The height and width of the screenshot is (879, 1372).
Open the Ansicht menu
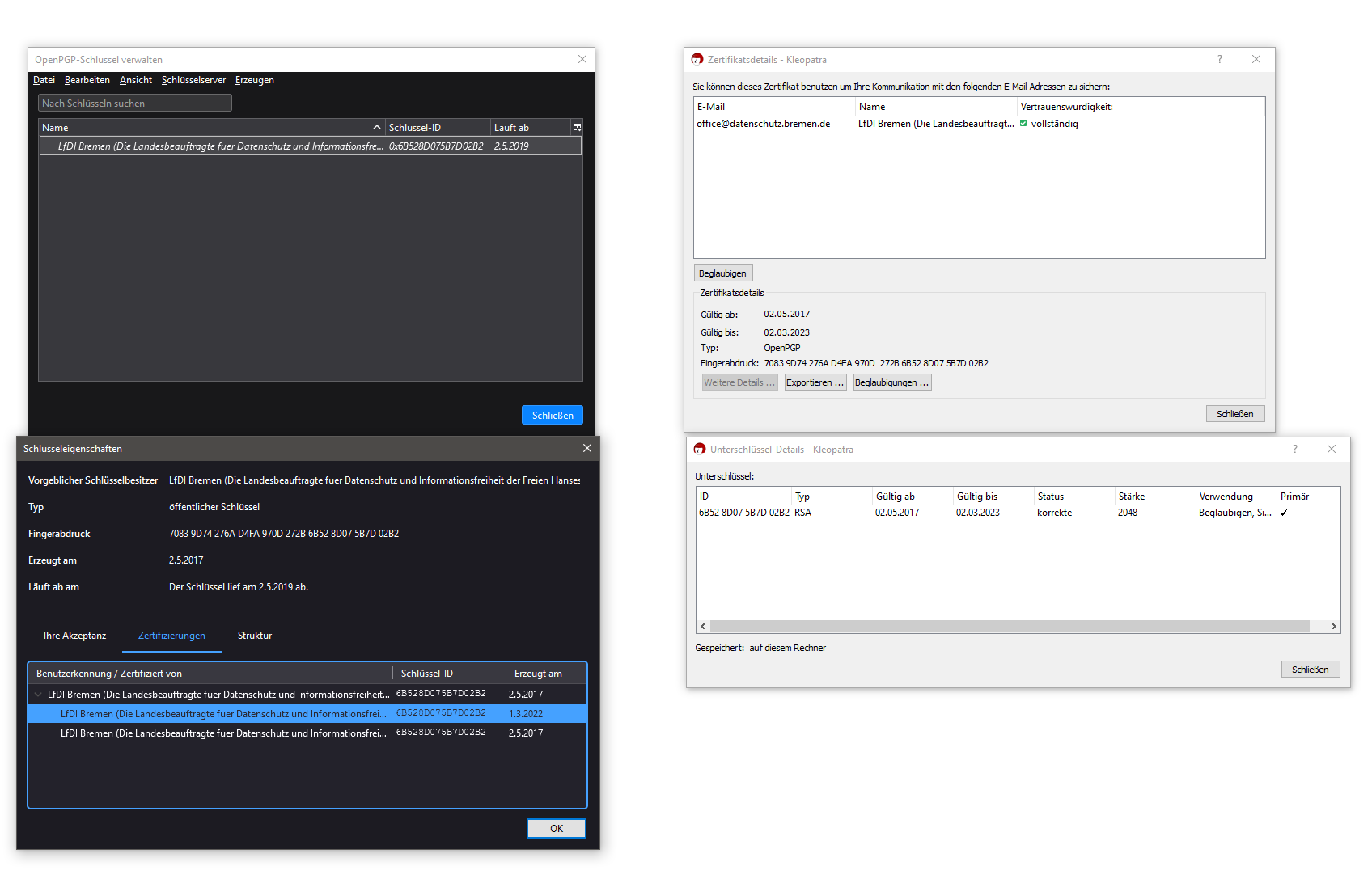pyautogui.click(x=136, y=80)
